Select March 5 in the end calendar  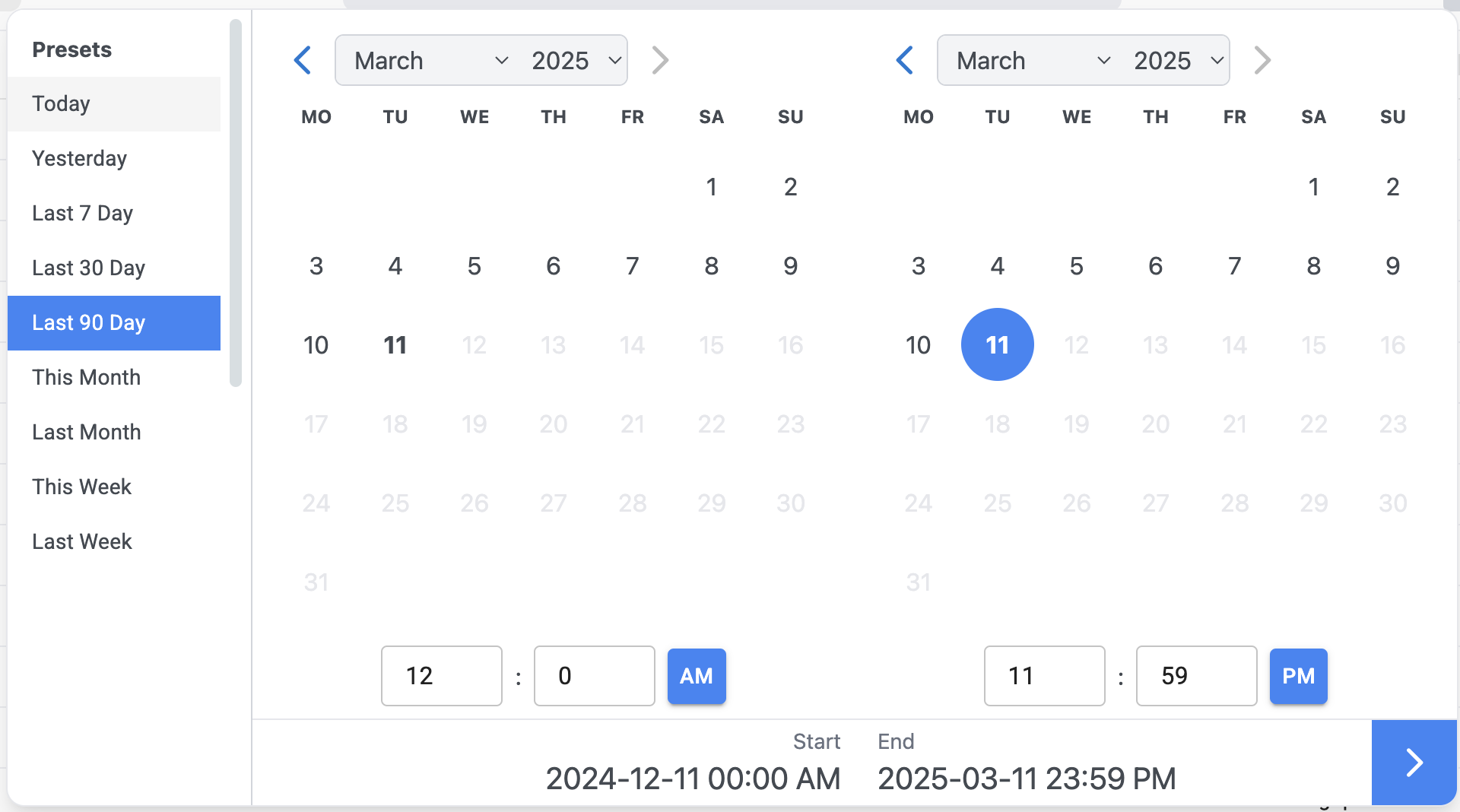[x=1077, y=266]
